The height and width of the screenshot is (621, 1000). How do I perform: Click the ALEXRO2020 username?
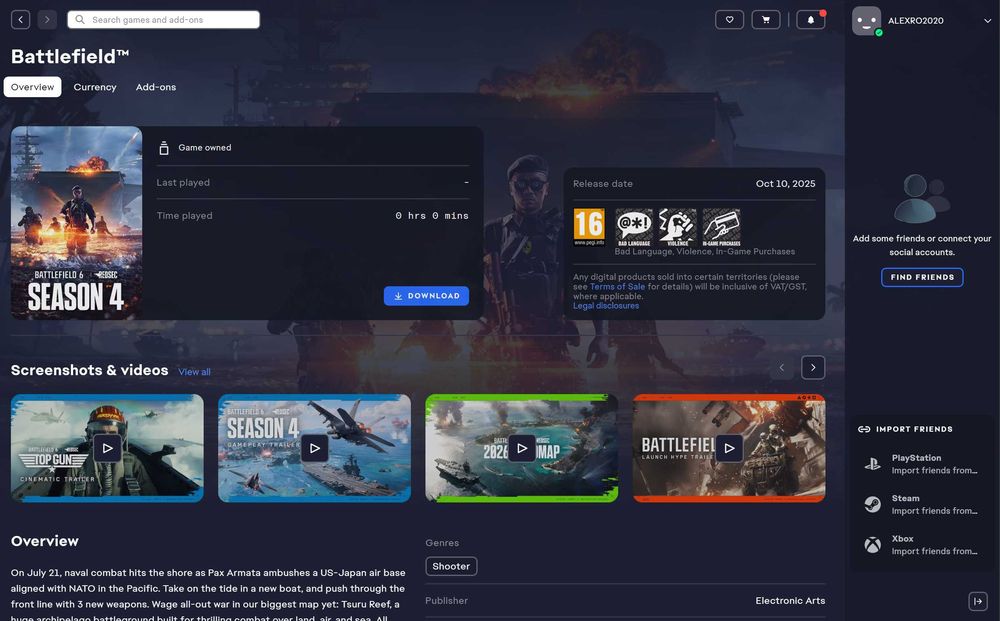[916, 20]
